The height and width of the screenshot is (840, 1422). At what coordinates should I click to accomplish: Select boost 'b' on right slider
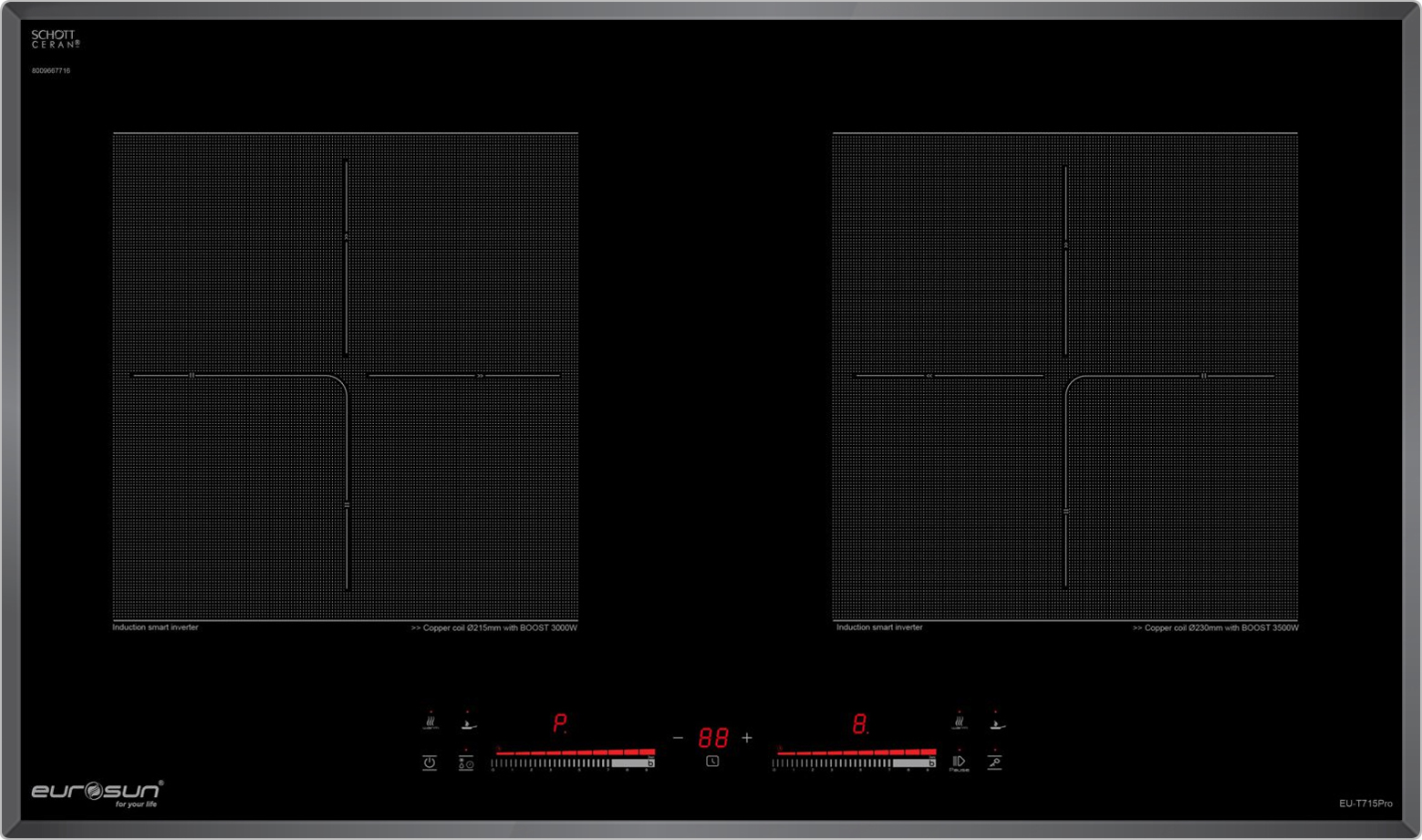[931, 762]
